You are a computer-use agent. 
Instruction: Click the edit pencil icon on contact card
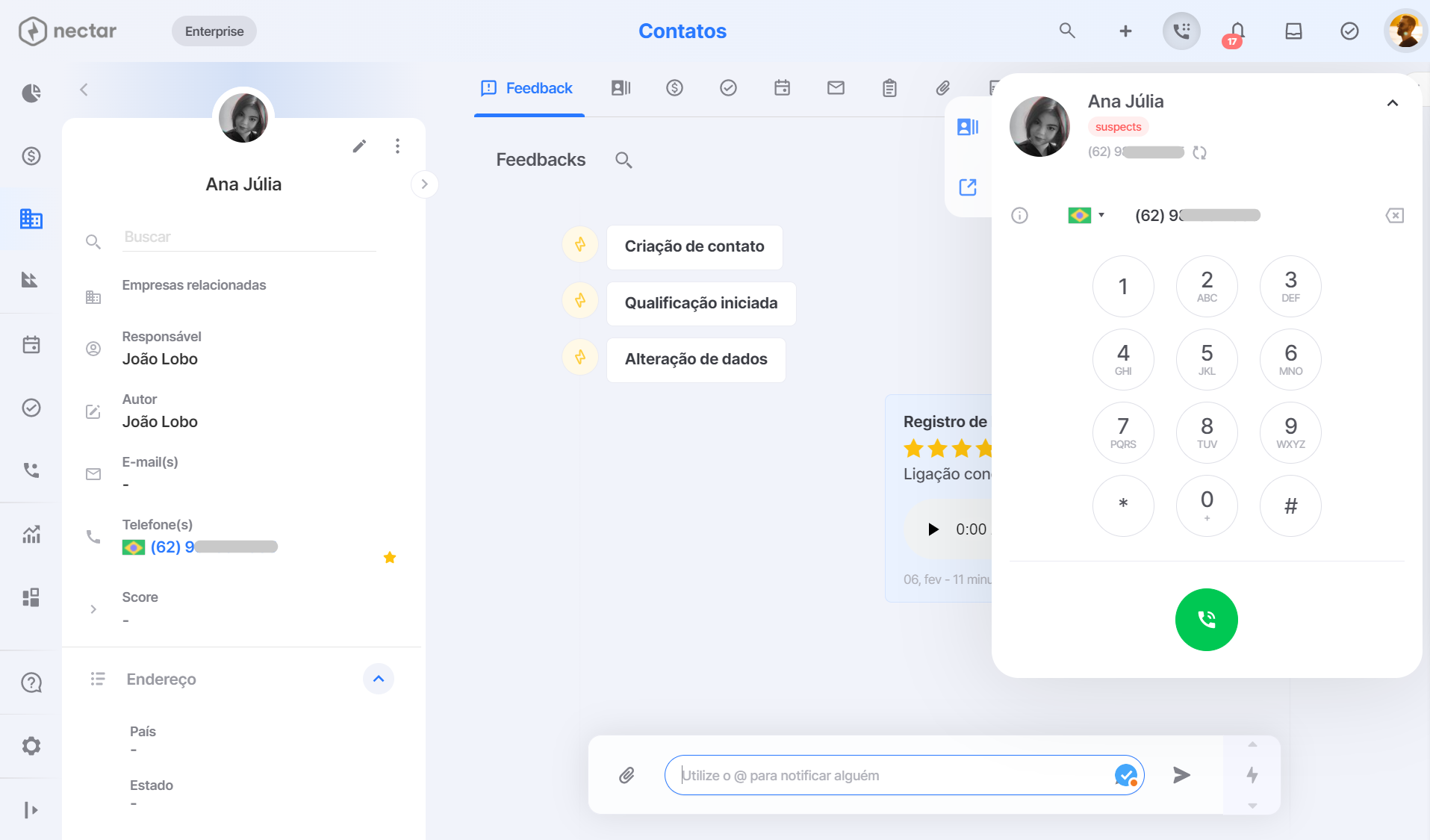tap(359, 146)
